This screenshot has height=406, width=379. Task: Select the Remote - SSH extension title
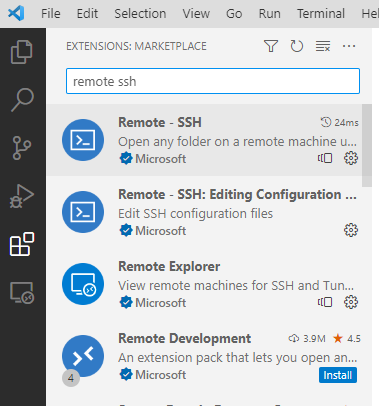160,122
